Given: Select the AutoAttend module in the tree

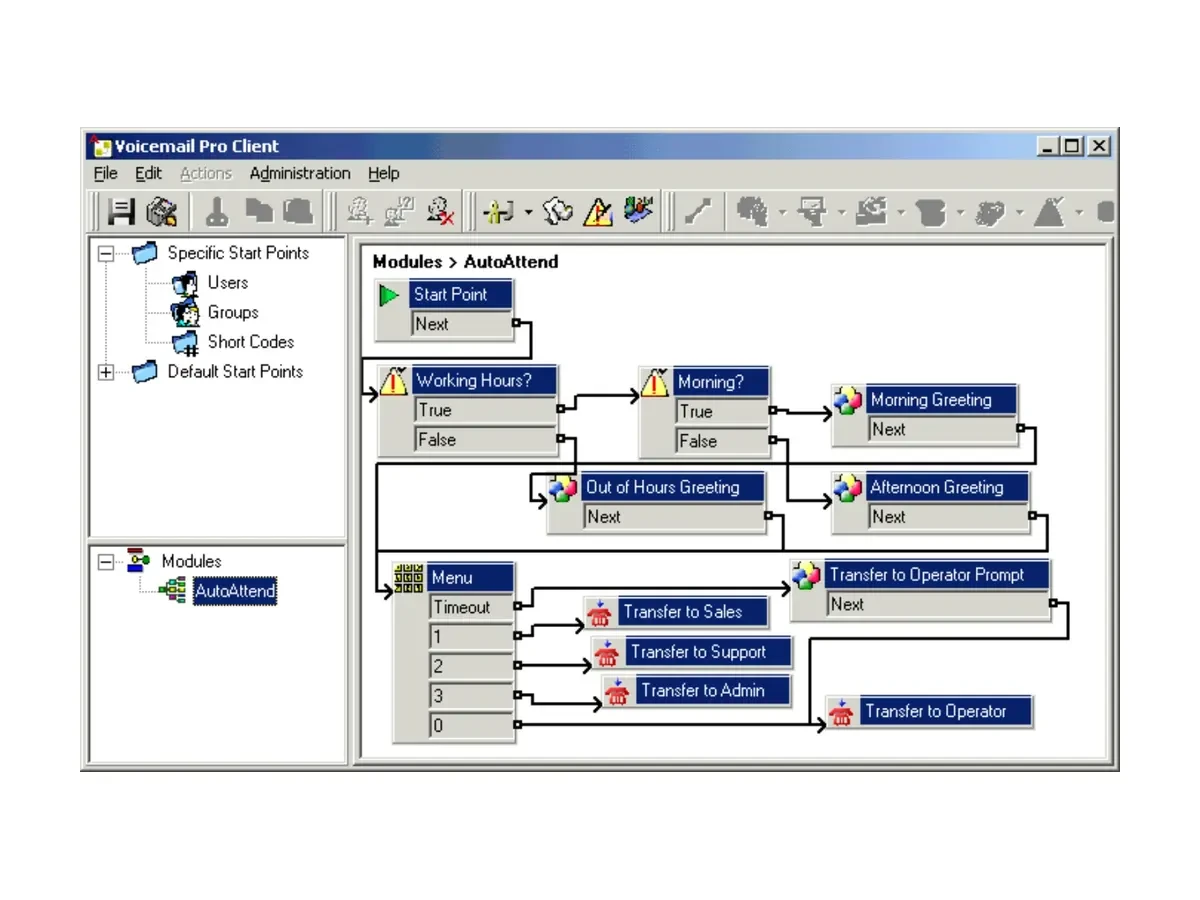Looking at the screenshot, I should click(234, 591).
